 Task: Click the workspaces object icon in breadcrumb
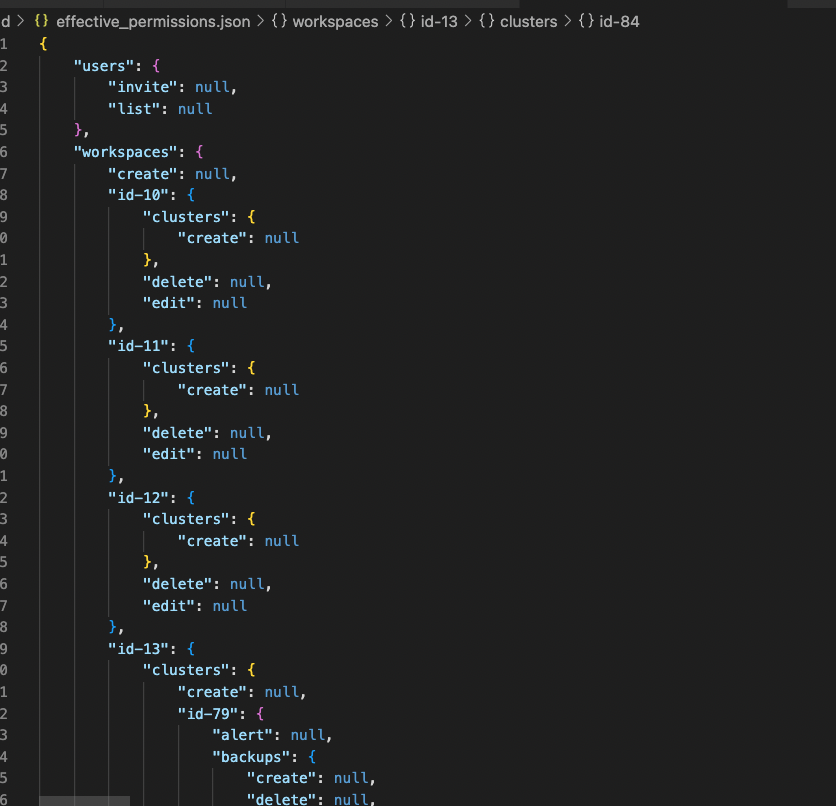(x=279, y=21)
